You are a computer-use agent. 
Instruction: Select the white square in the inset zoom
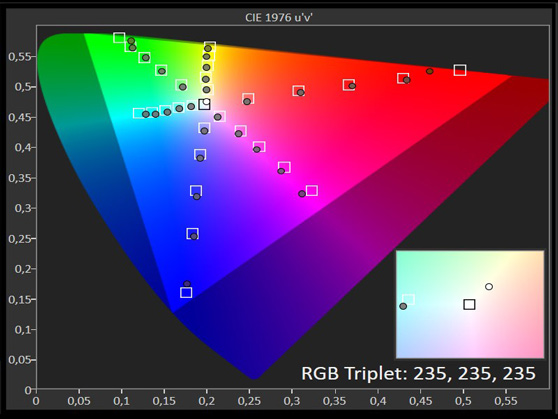point(409,299)
